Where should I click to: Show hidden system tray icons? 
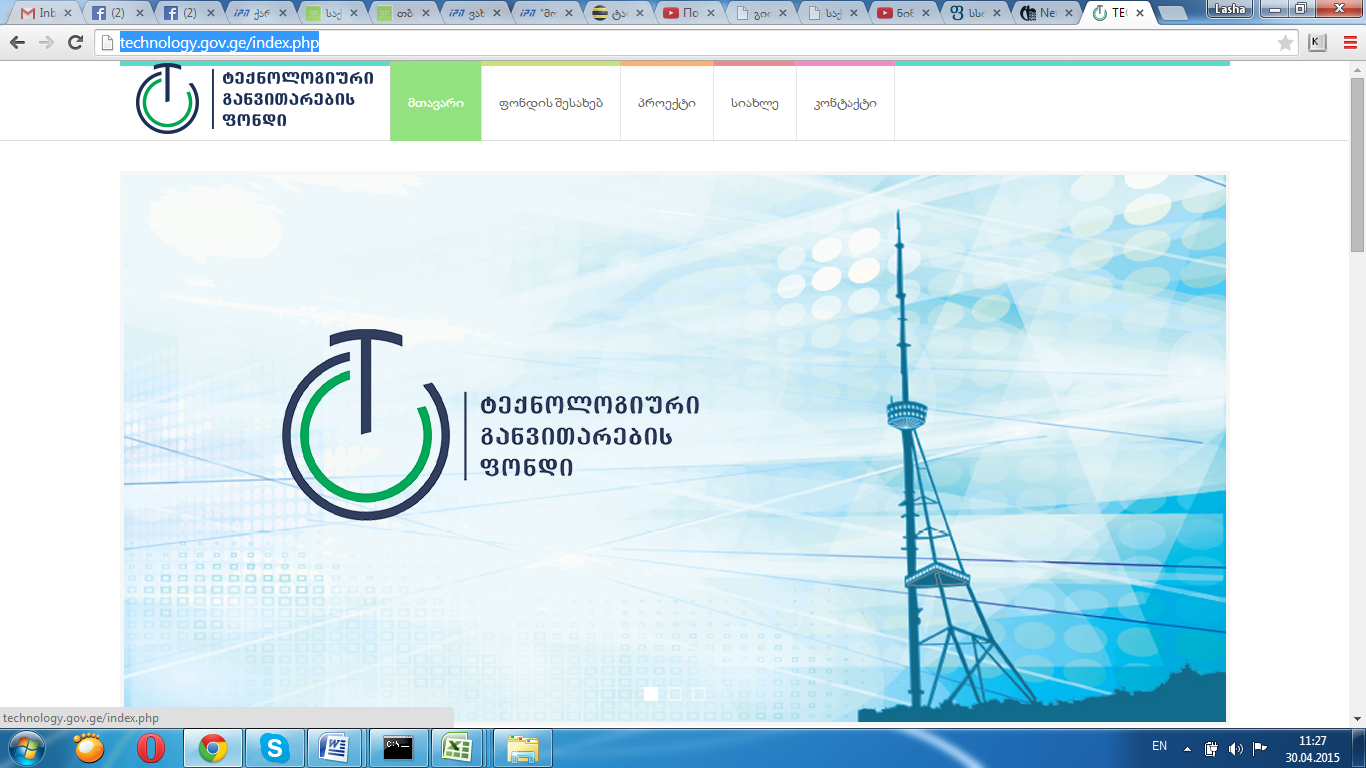click(1187, 748)
